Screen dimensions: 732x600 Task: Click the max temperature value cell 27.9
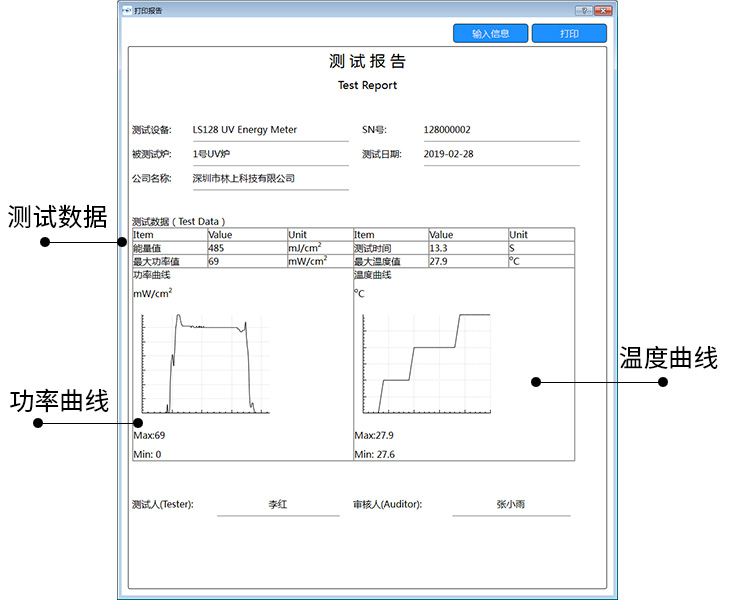coord(468,261)
